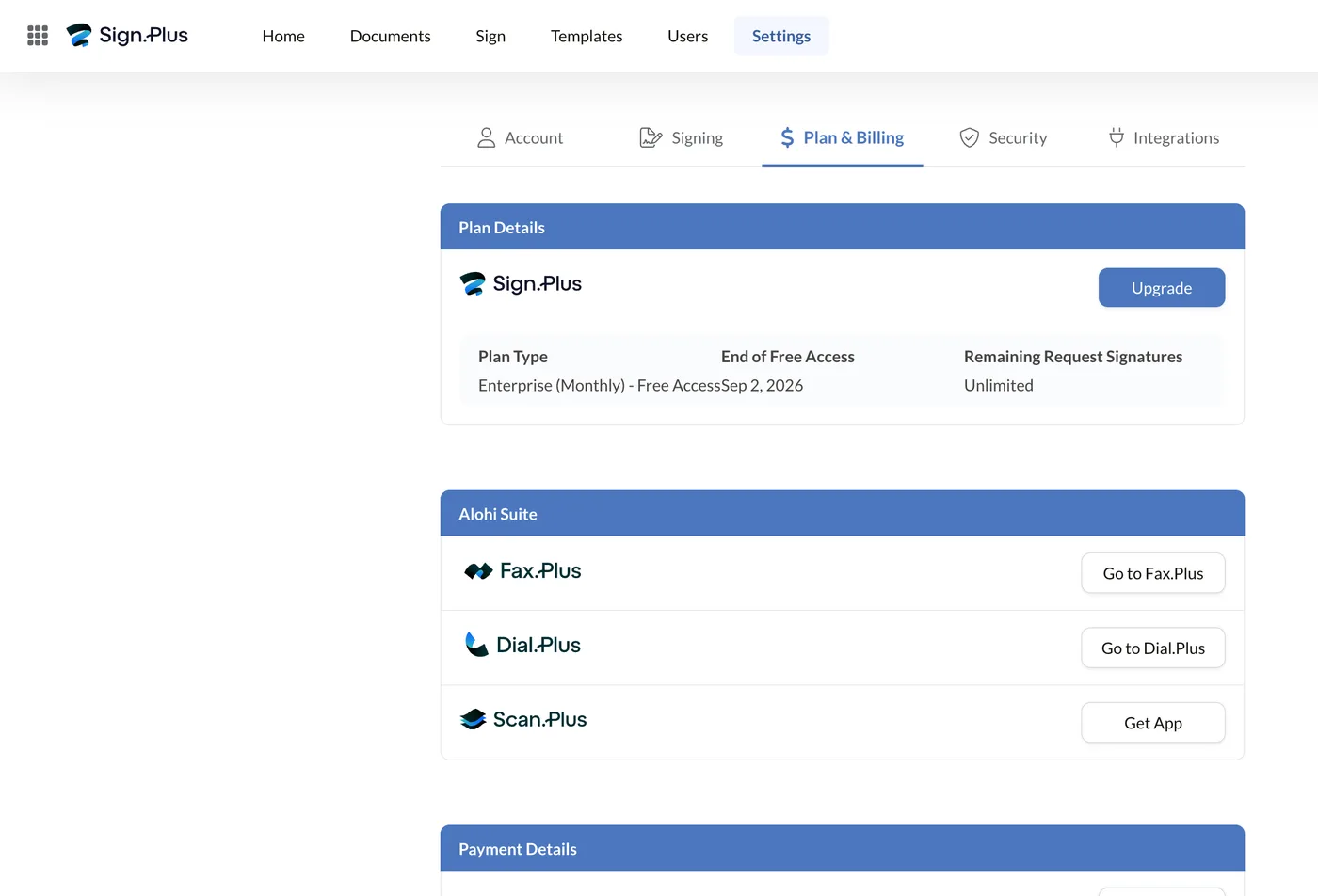The height and width of the screenshot is (896, 1318).
Task: Click the Upgrade button
Action: pyautogui.click(x=1162, y=288)
